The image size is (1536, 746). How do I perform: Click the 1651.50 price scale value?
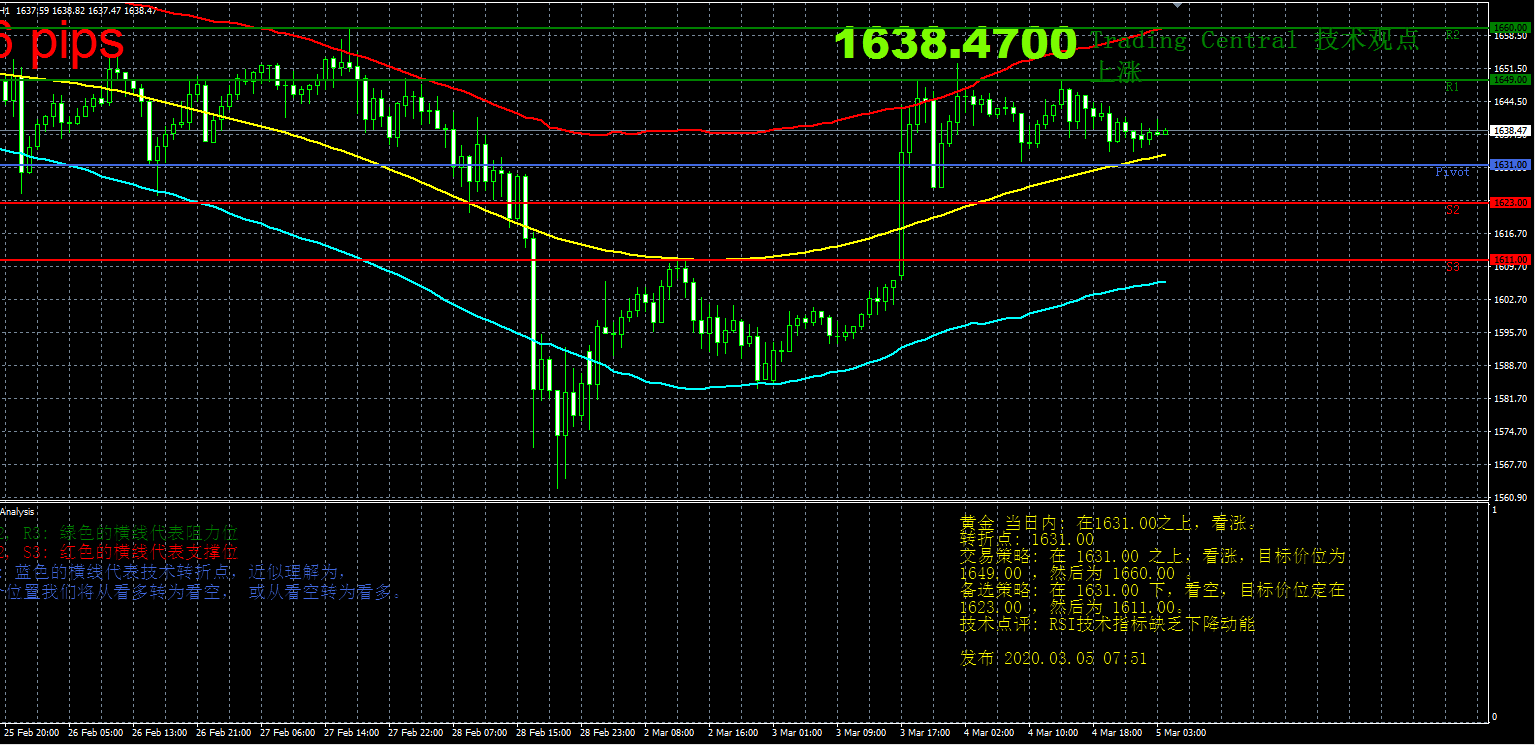pos(1509,69)
